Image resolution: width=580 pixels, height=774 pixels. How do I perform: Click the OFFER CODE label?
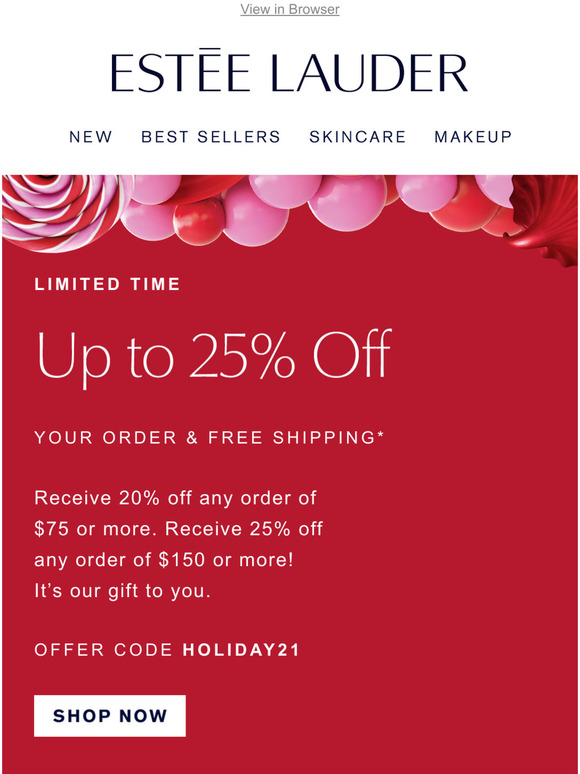[x=104, y=650]
